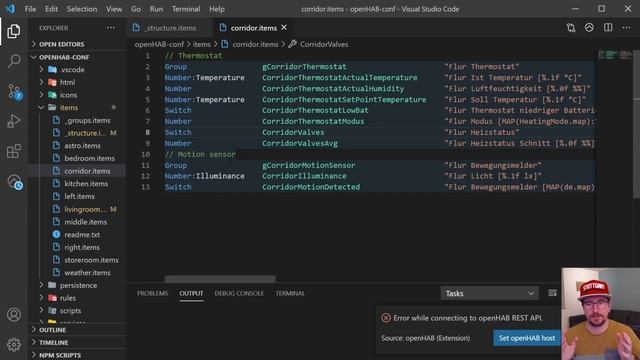Switch to the Problems panel tab

152,293
